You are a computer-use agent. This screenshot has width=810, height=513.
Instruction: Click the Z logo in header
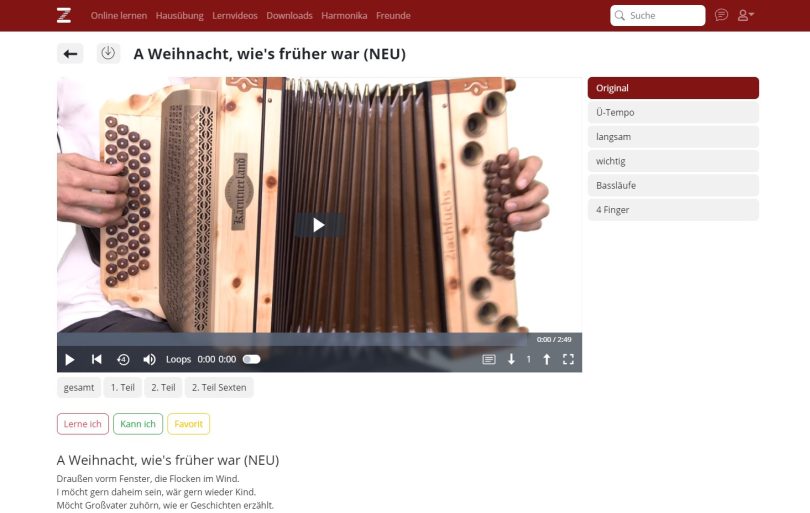(x=64, y=15)
